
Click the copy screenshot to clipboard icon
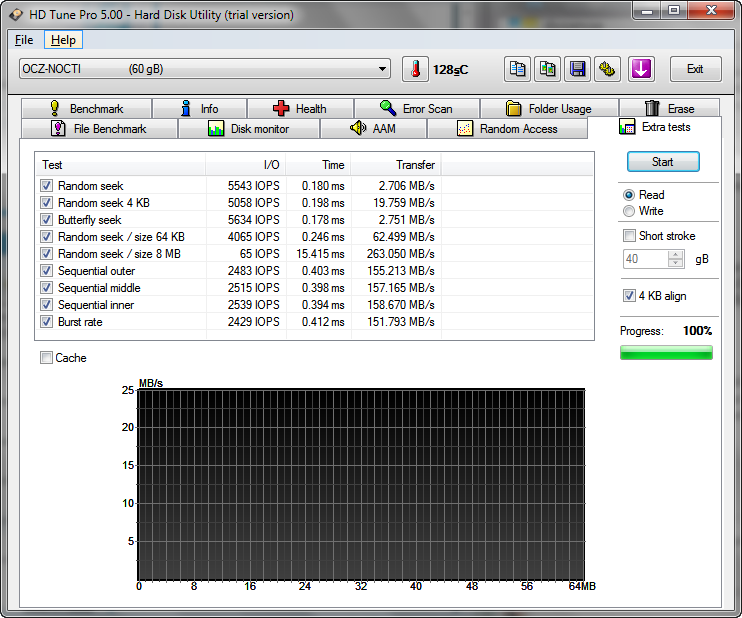547,69
